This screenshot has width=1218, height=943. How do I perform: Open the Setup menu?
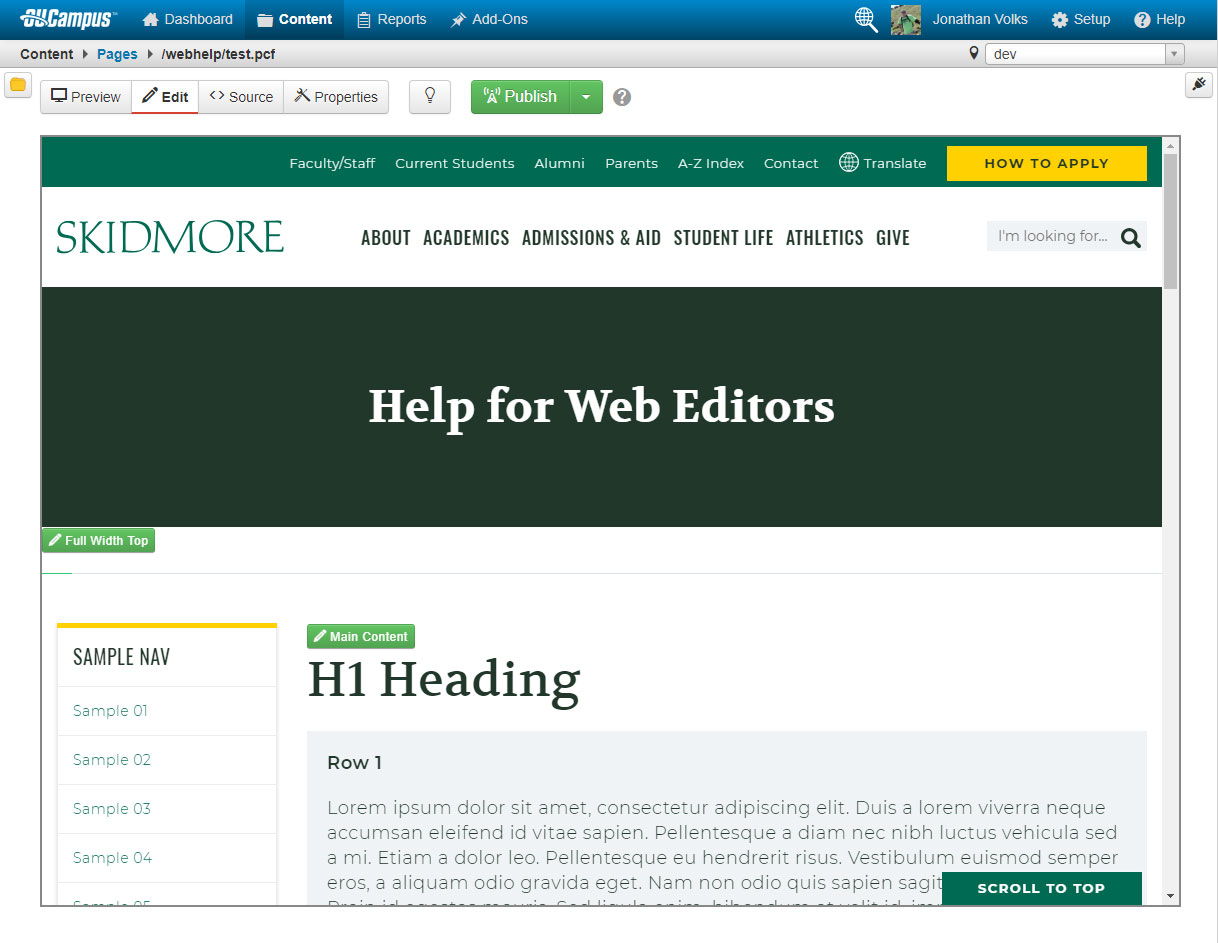coord(1081,19)
